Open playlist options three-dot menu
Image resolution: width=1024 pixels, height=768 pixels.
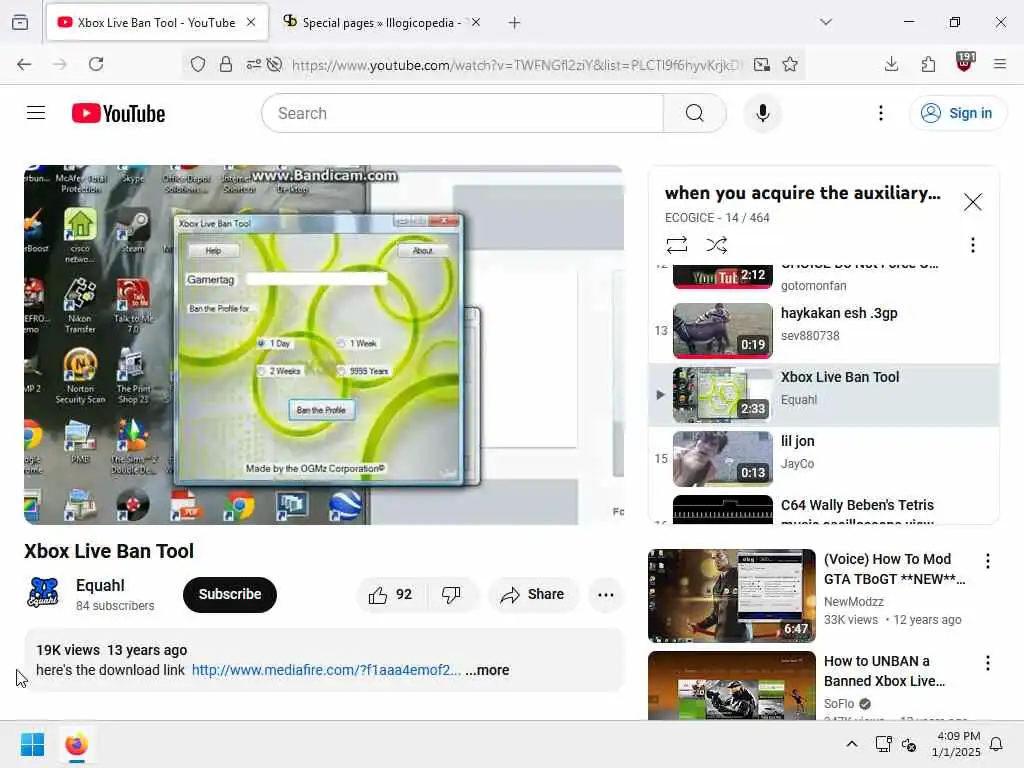(x=972, y=245)
